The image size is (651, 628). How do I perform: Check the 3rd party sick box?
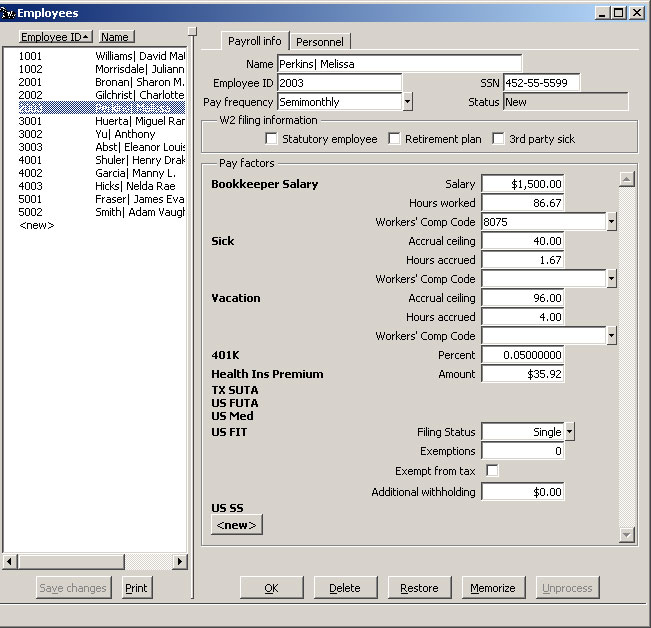pos(498,139)
